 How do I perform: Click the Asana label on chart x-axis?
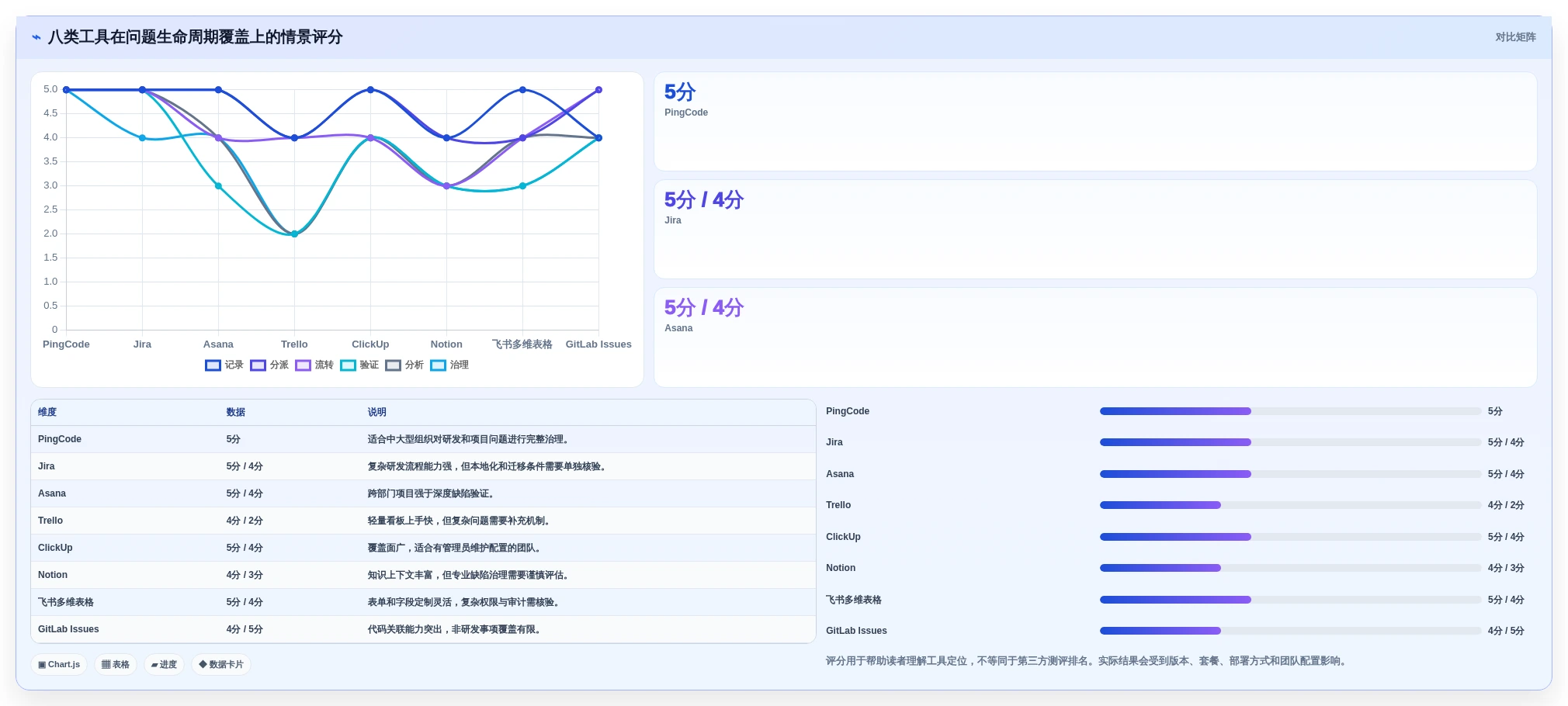(218, 344)
